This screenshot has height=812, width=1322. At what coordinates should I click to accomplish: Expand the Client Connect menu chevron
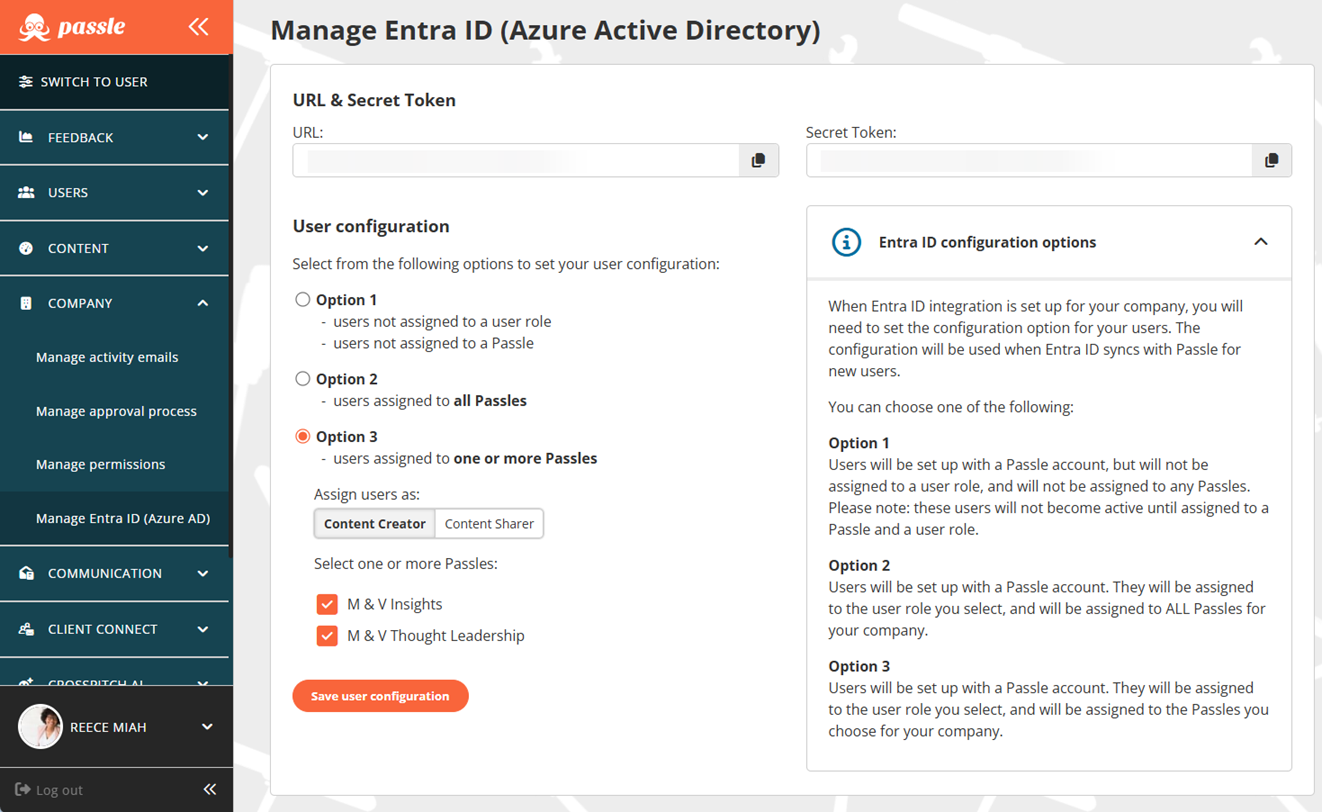pyautogui.click(x=203, y=629)
